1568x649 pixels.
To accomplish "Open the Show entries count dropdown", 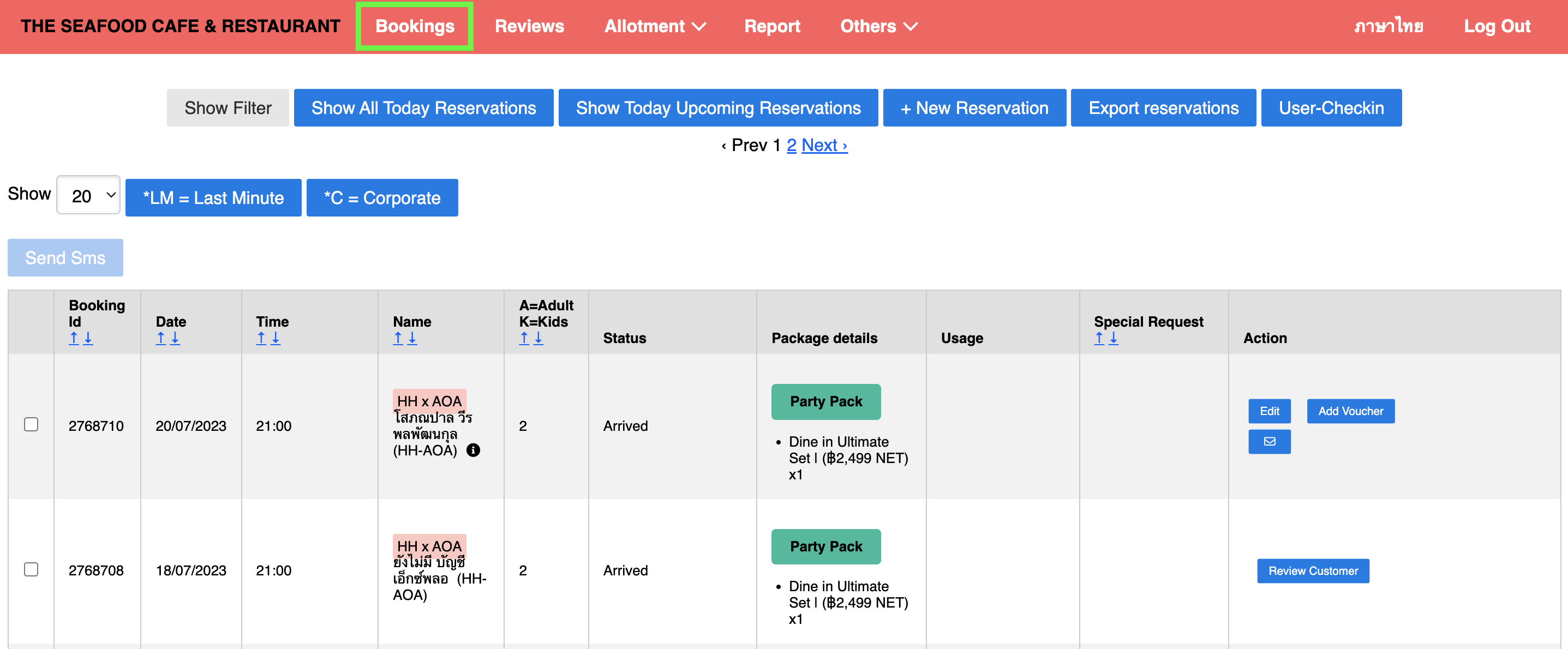I will pos(88,196).
